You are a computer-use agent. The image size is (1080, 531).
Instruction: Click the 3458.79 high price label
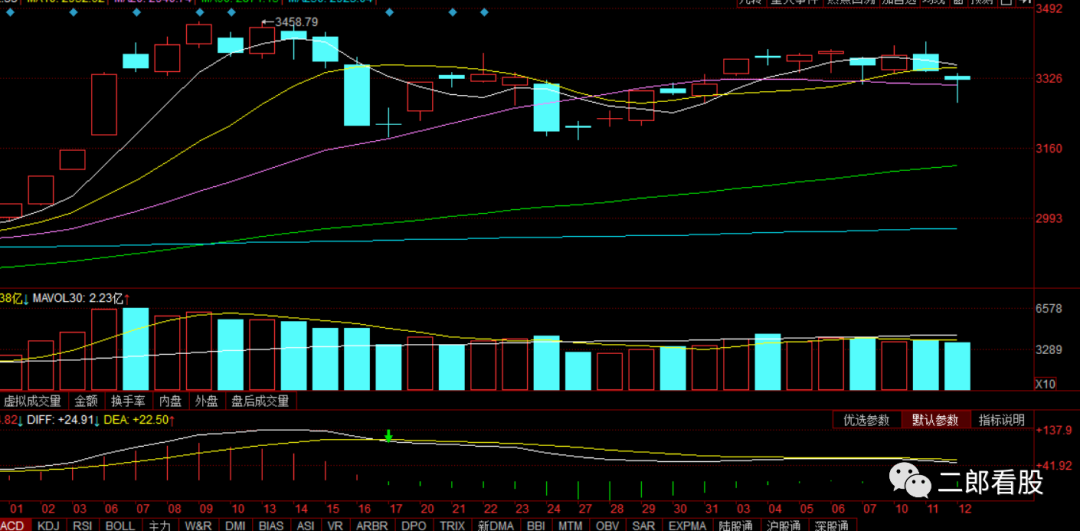point(296,22)
